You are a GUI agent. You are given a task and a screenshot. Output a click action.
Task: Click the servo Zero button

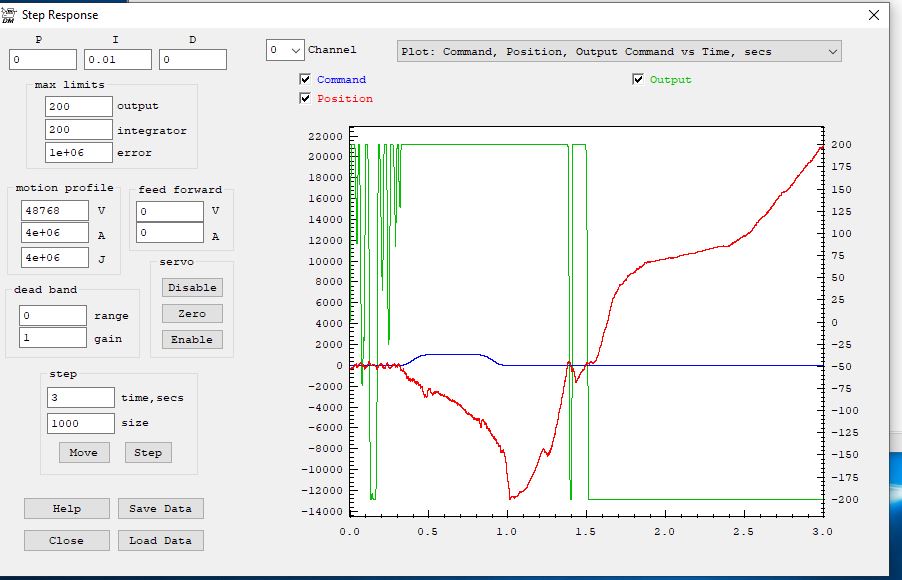coord(192,313)
